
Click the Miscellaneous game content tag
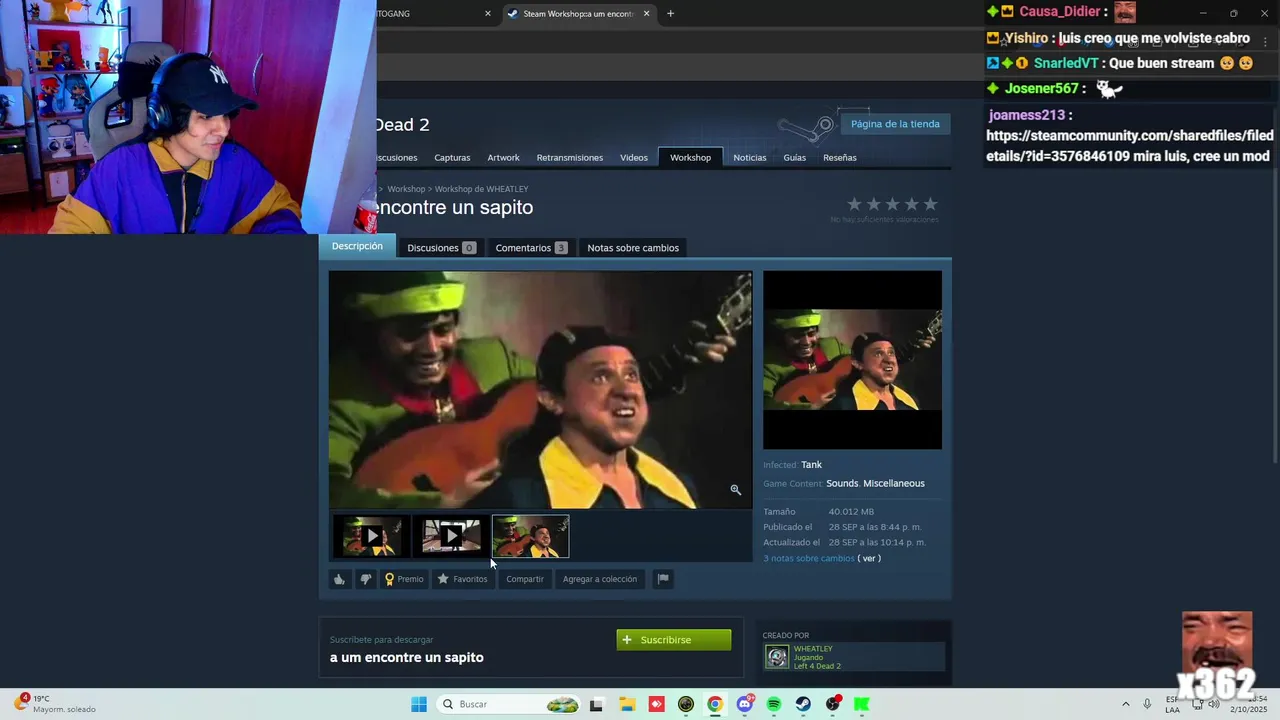[894, 484]
